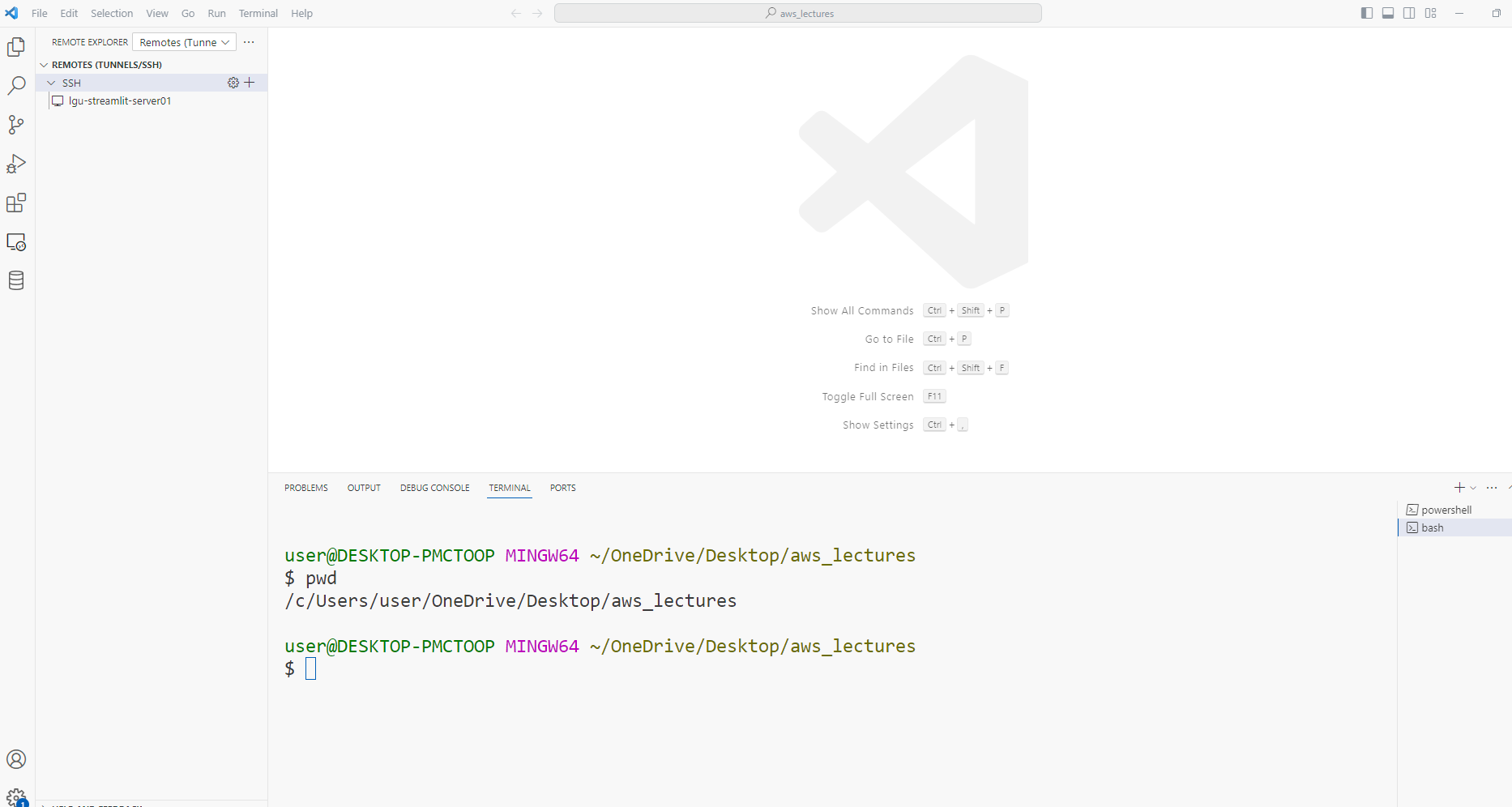Open Customize Layout icon

(1431, 13)
